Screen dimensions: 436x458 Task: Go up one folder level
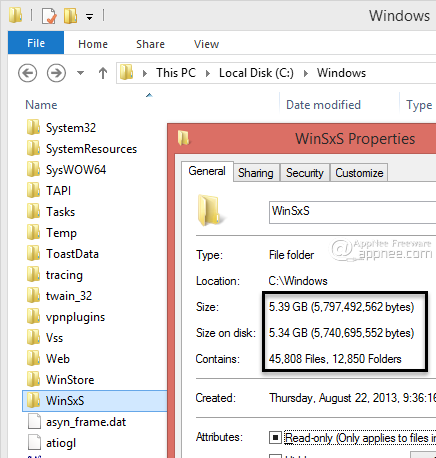tap(103, 73)
